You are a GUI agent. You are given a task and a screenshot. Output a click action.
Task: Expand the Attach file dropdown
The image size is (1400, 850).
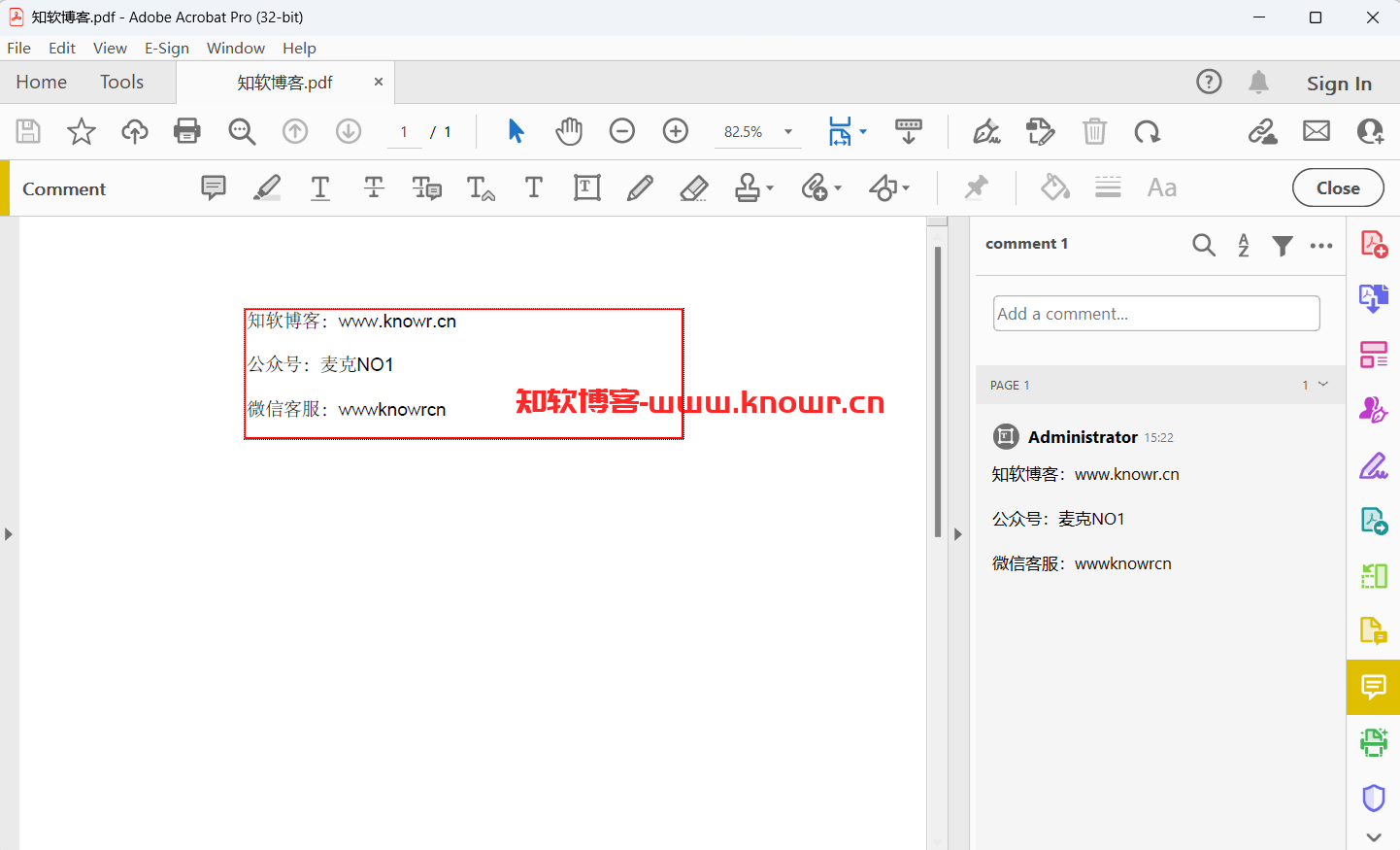[x=838, y=187]
